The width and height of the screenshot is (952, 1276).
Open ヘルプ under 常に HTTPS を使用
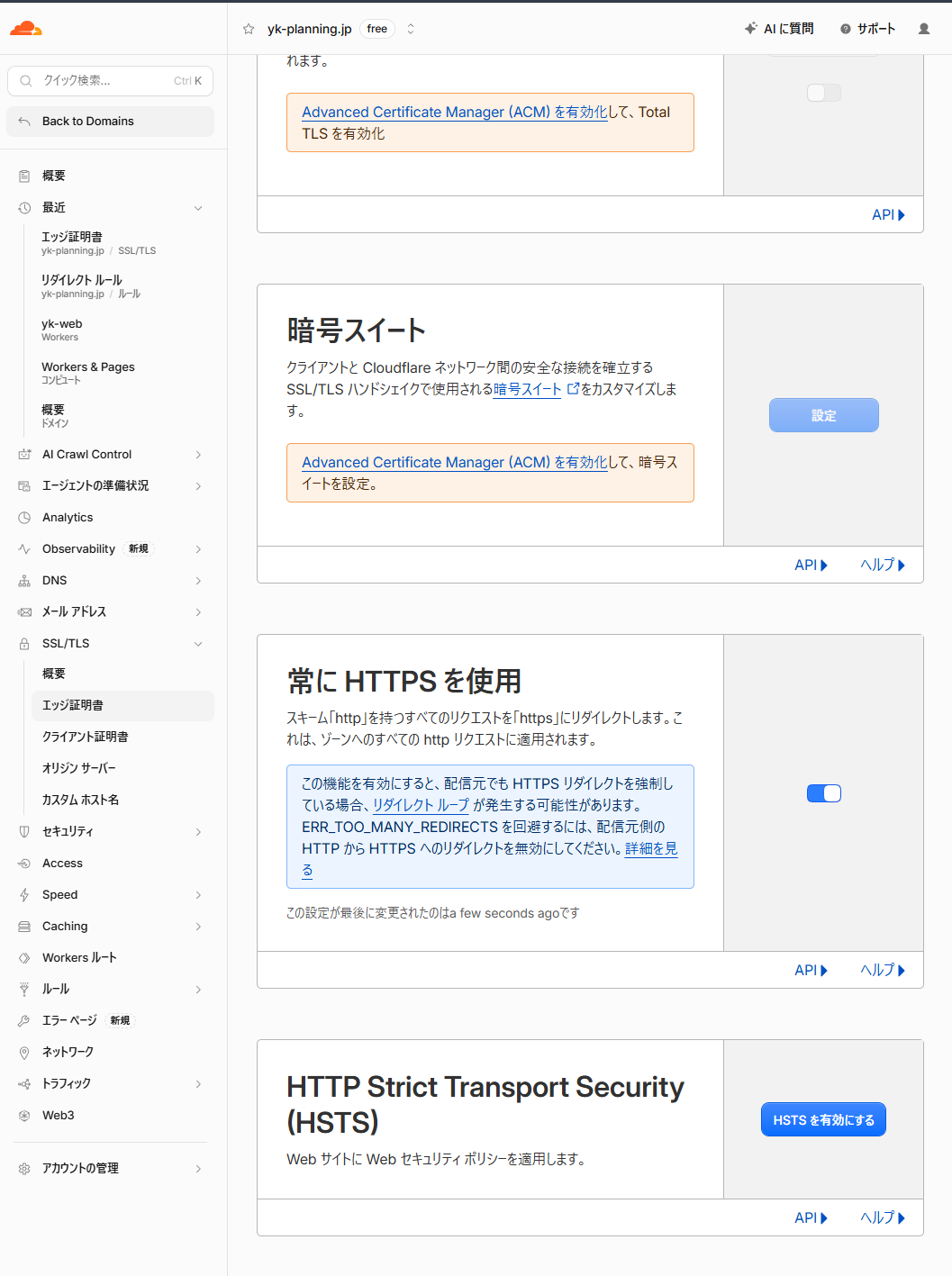(x=883, y=970)
